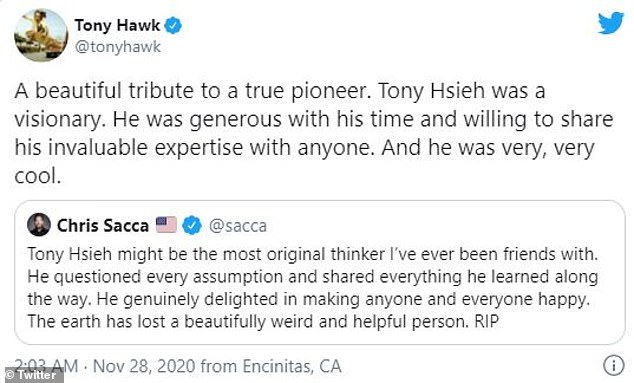The image size is (634, 383).
Task: Click Tony Hawk's verified badge
Action: [x=173, y=25]
